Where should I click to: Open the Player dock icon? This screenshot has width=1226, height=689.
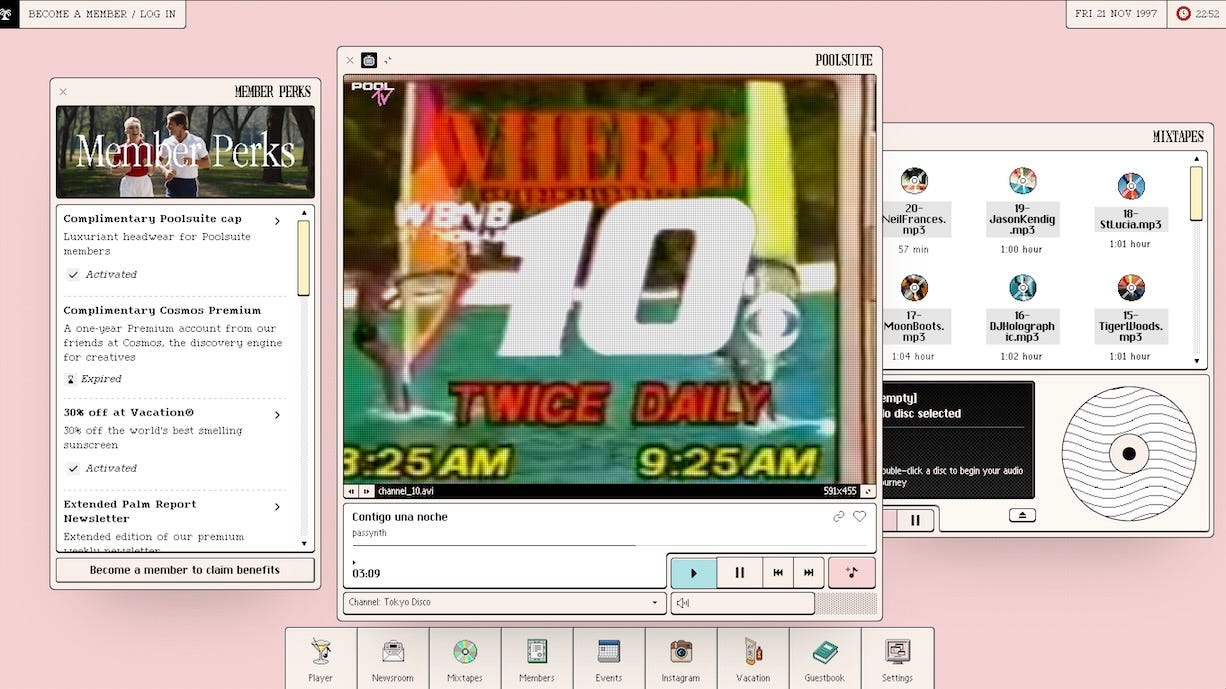(321, 658)
